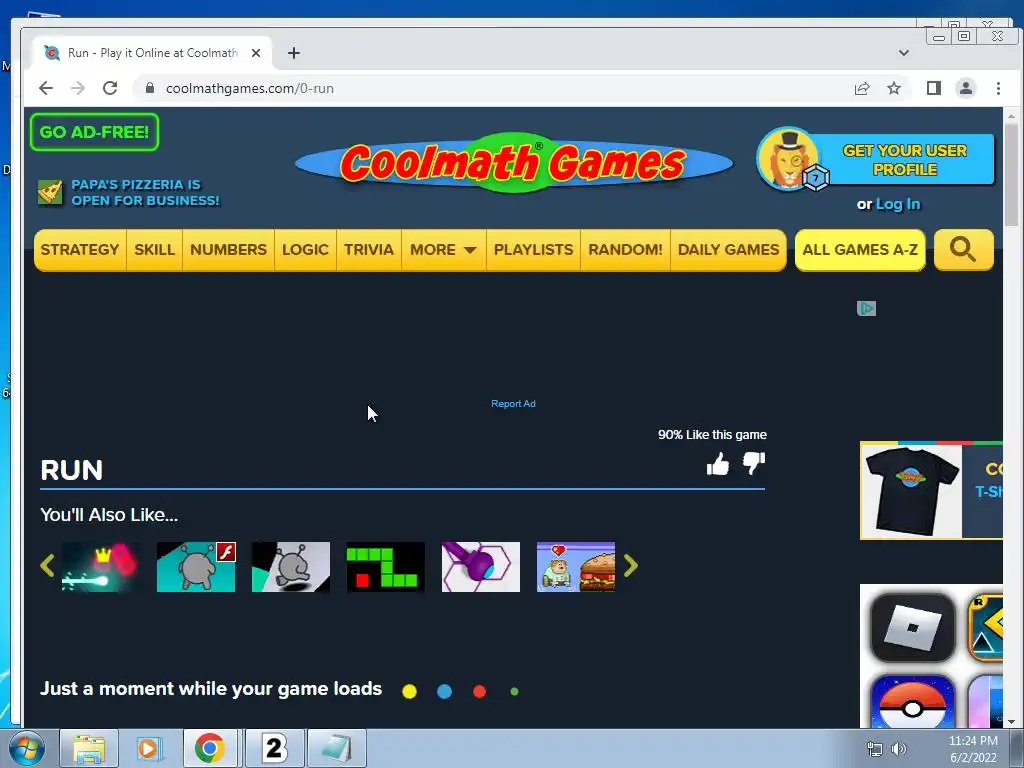Screen dimensions: 1024x768
Task: Open DAILY GAMES section
Action: (x=728, y=249)
